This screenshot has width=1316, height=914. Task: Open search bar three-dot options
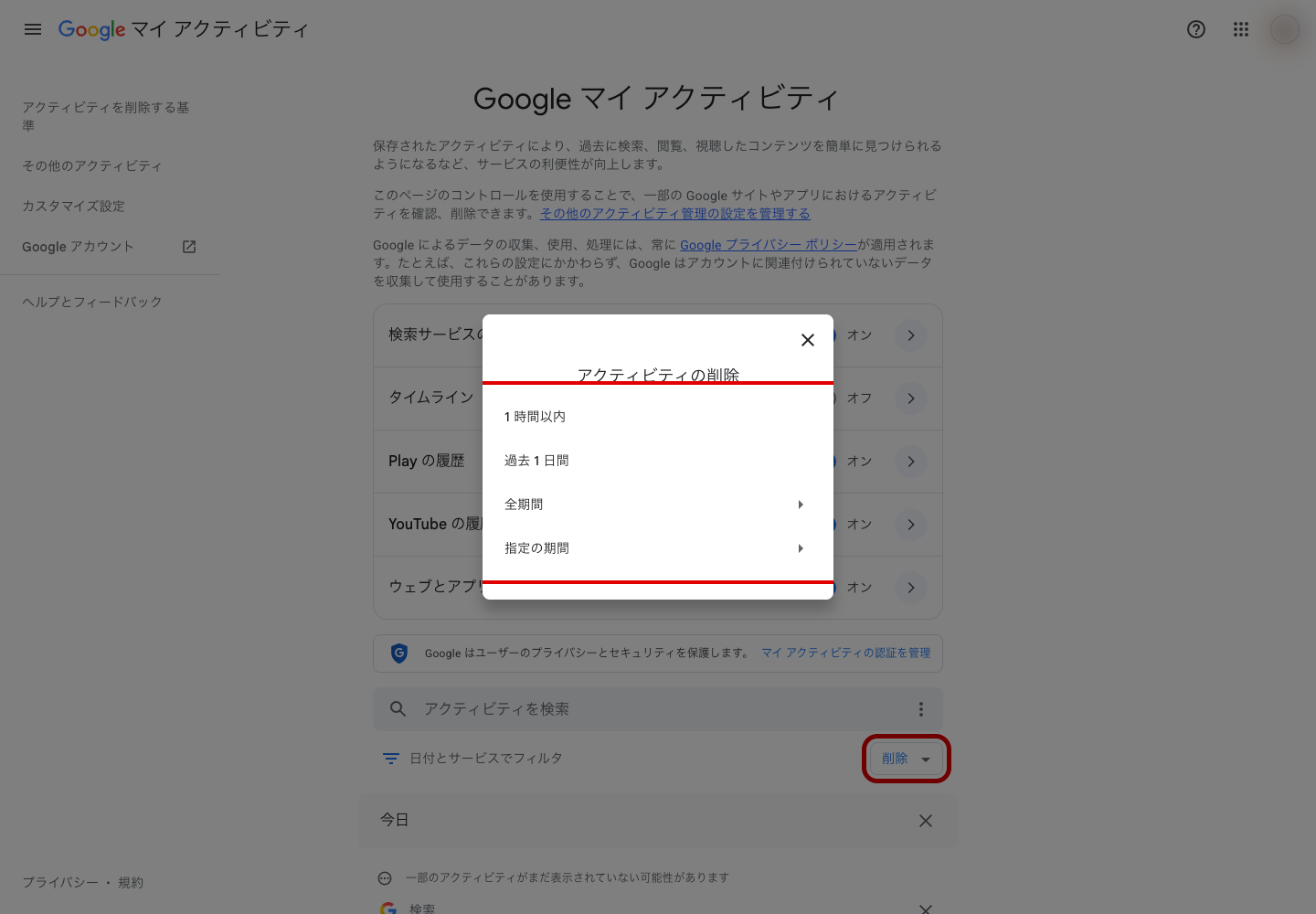[x=921, y=709]
